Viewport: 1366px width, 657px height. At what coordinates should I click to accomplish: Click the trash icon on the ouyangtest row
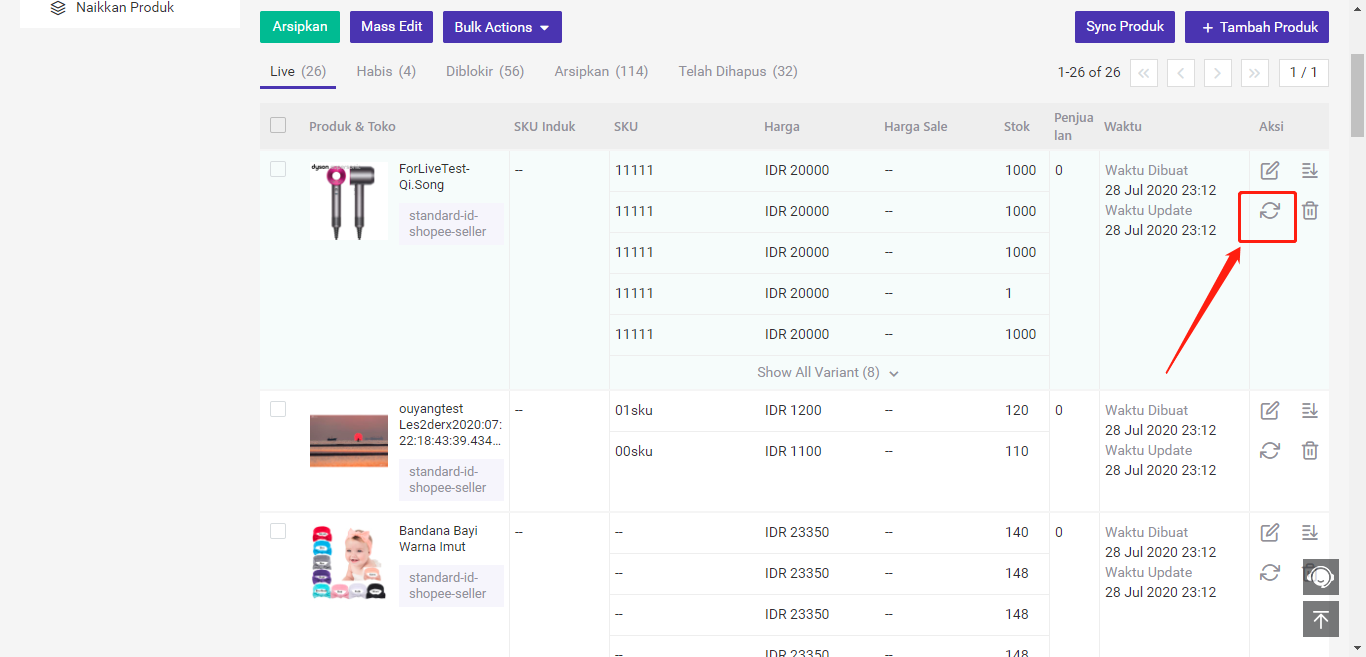tap(1310, 451)
